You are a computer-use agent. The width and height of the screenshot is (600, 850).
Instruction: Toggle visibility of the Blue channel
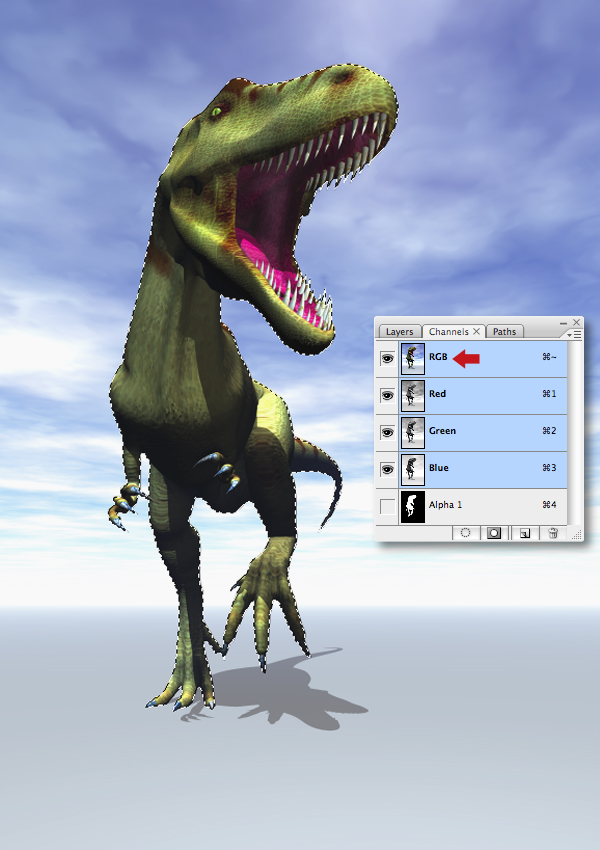[387, 469]
